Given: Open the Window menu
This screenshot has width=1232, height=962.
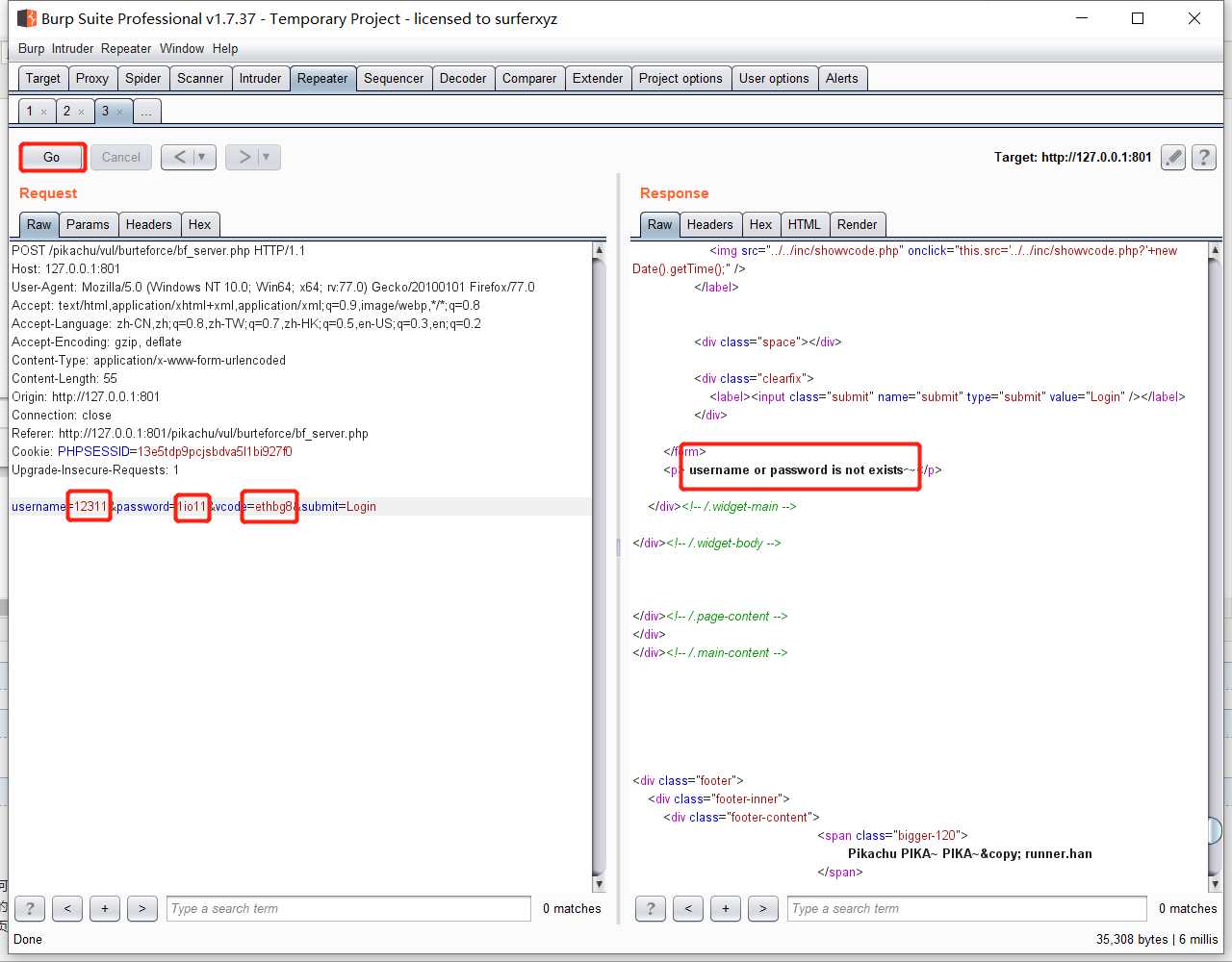Looking at the screenshot, I should tap(182, 48).
